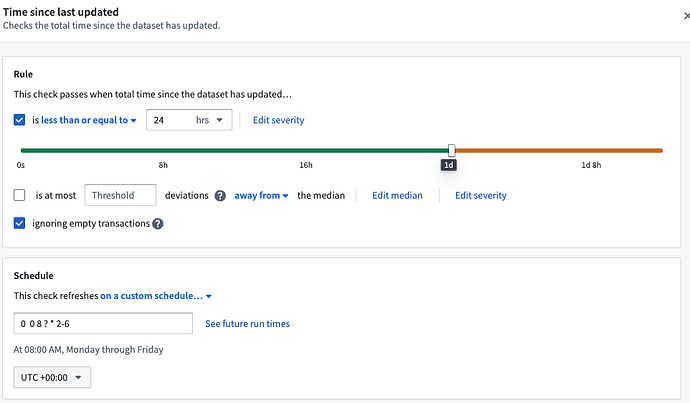
Task: Open the custom schedule dropdown
Action: tap(156, 297)
